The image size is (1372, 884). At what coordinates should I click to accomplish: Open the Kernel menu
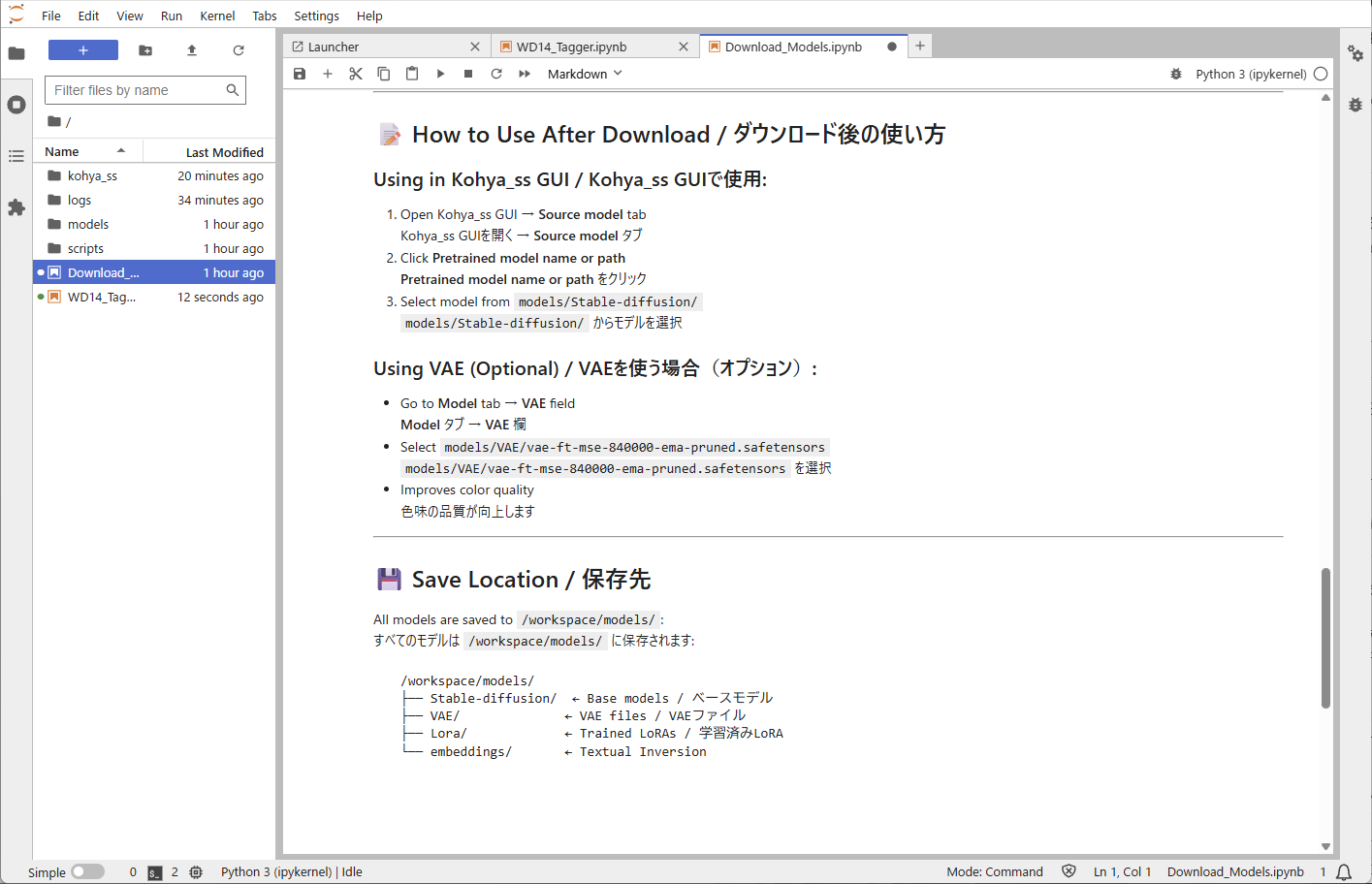point(217,16)
